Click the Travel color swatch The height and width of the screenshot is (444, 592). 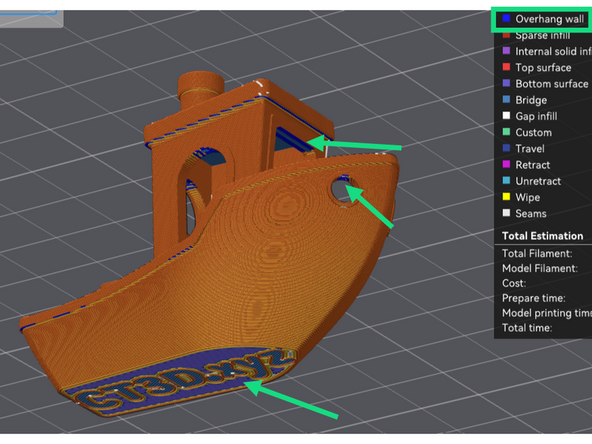pos(506,148)
